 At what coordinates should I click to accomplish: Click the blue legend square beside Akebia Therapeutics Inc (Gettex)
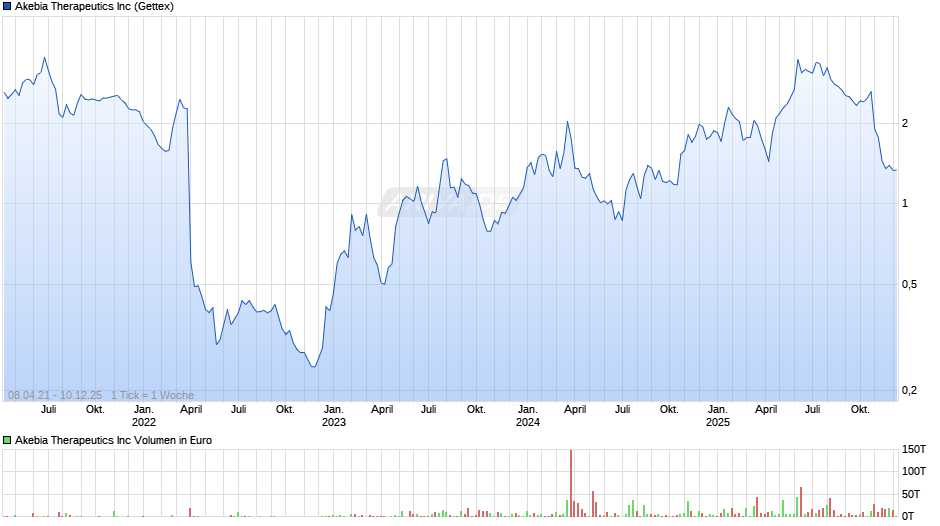click(x=7, y=7)
